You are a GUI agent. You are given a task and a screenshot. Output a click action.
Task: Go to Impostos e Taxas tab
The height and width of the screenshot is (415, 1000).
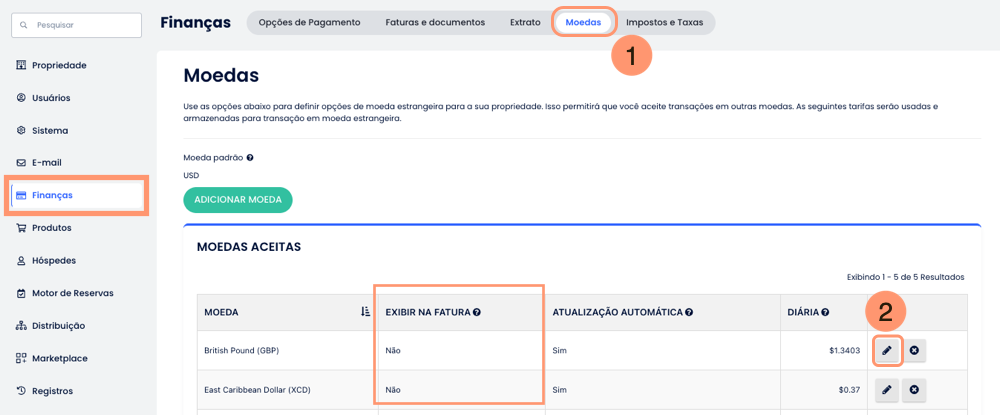click(x=664, y=22)
